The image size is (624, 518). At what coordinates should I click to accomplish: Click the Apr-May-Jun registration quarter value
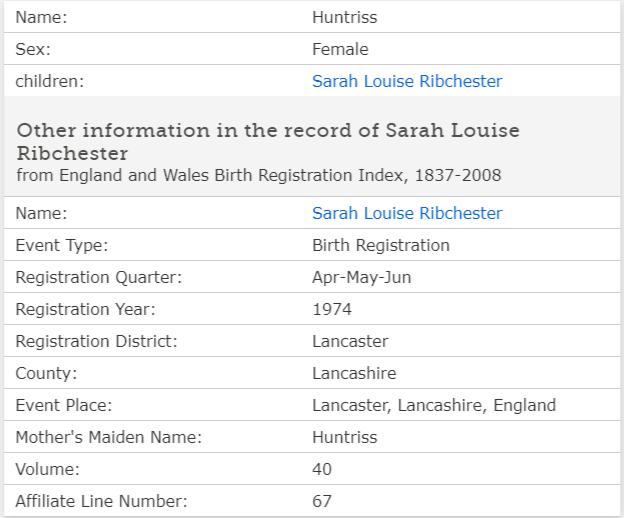(361, 277)
